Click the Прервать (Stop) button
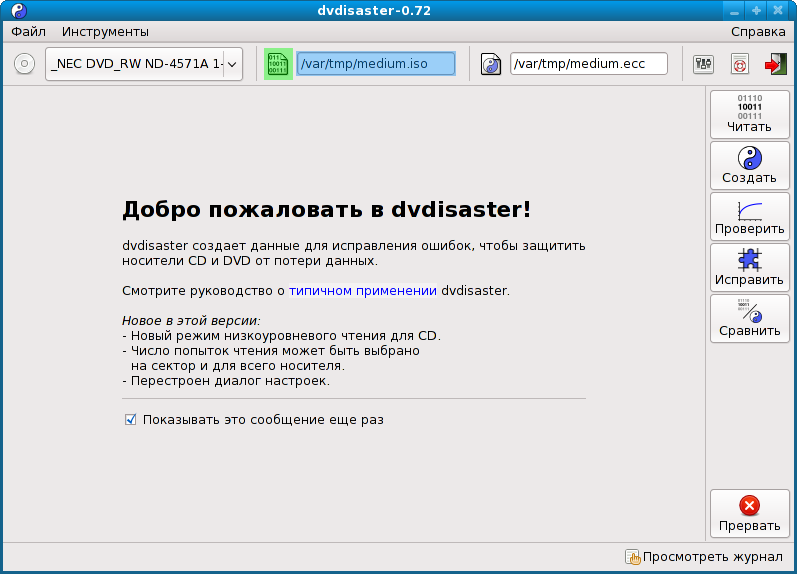Screen dimensions: 797x574 tap(750, 513)
